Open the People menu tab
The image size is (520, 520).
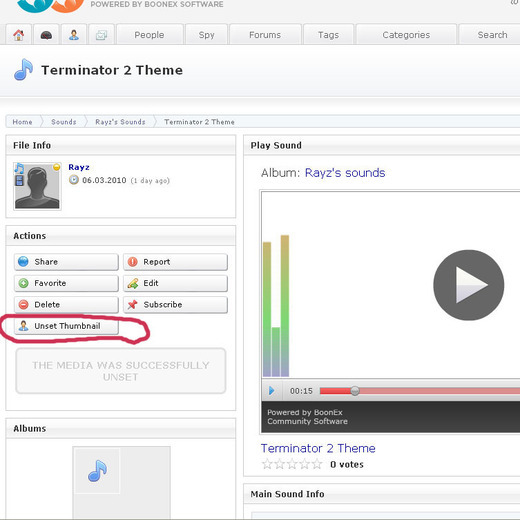149,34
